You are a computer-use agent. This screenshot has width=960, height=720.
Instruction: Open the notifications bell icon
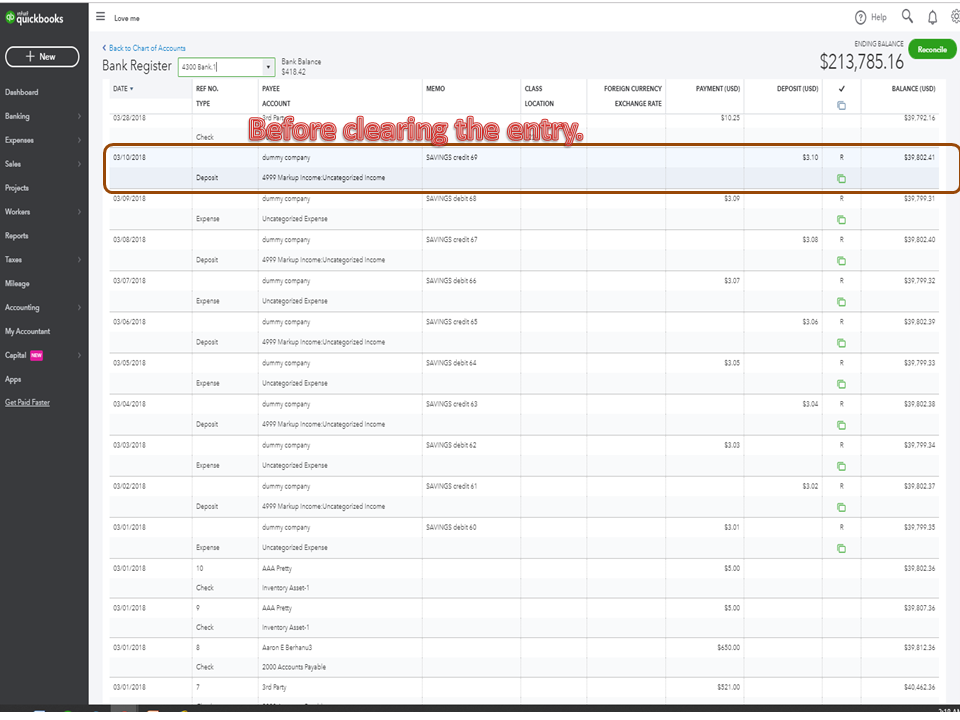click(x=932, y=18)
